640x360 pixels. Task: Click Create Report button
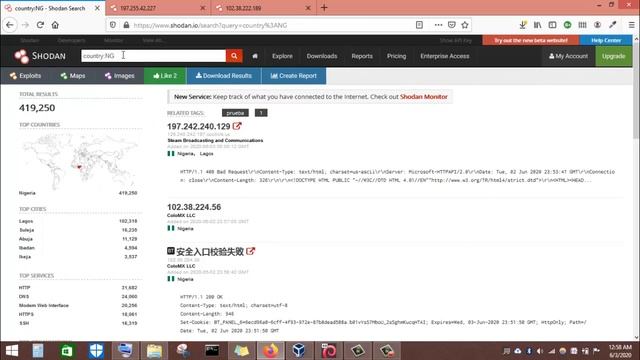[293, 76]
